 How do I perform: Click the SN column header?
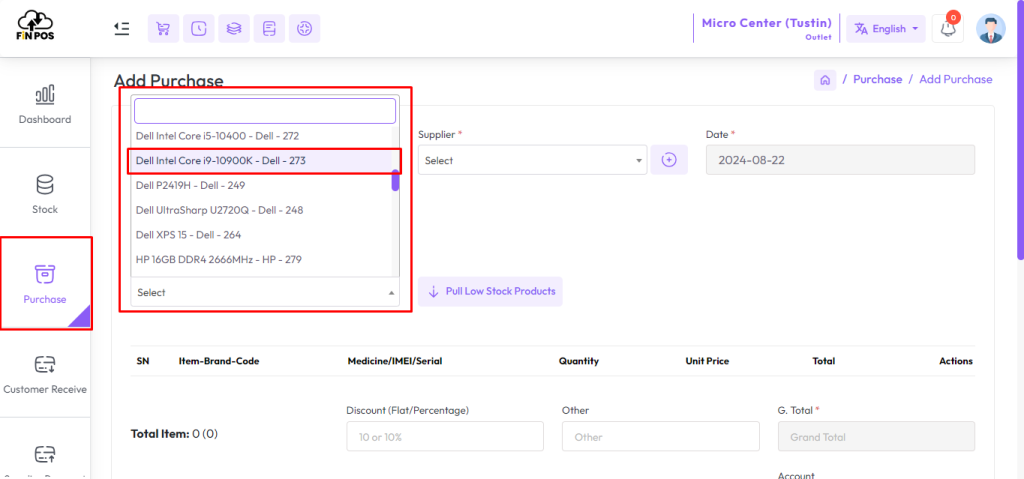(143, 361)
